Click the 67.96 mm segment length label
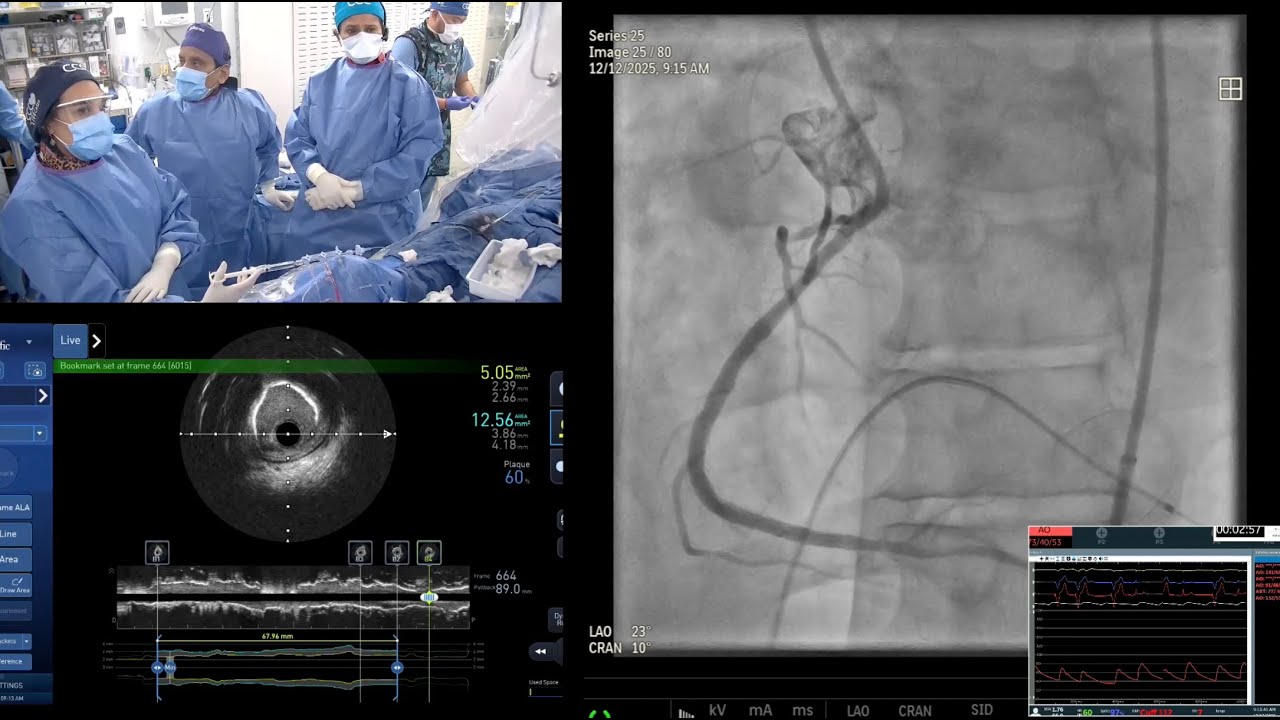Viewport: 1280px width, 720px height. click(x=277, y=635)
